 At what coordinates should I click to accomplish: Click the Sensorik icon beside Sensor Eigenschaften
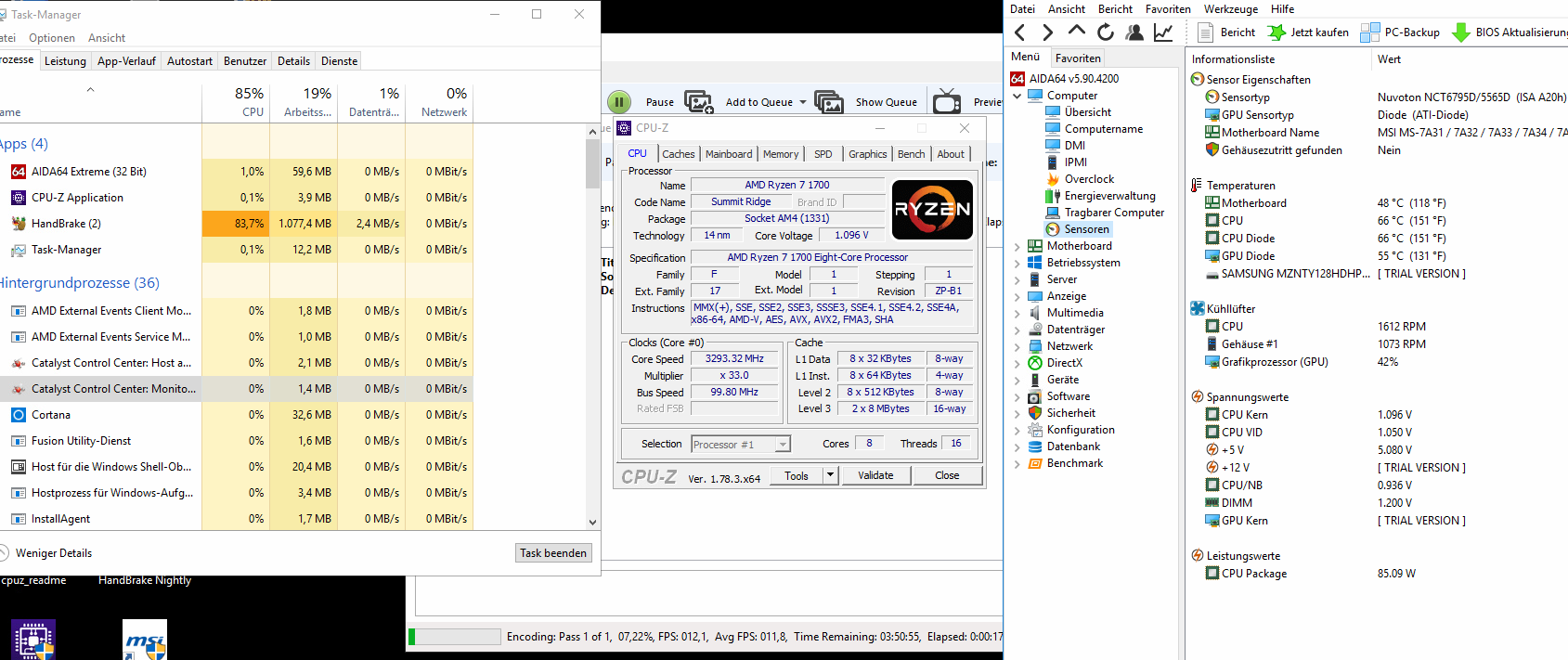pyautogui.click(x=1198, y=80)
